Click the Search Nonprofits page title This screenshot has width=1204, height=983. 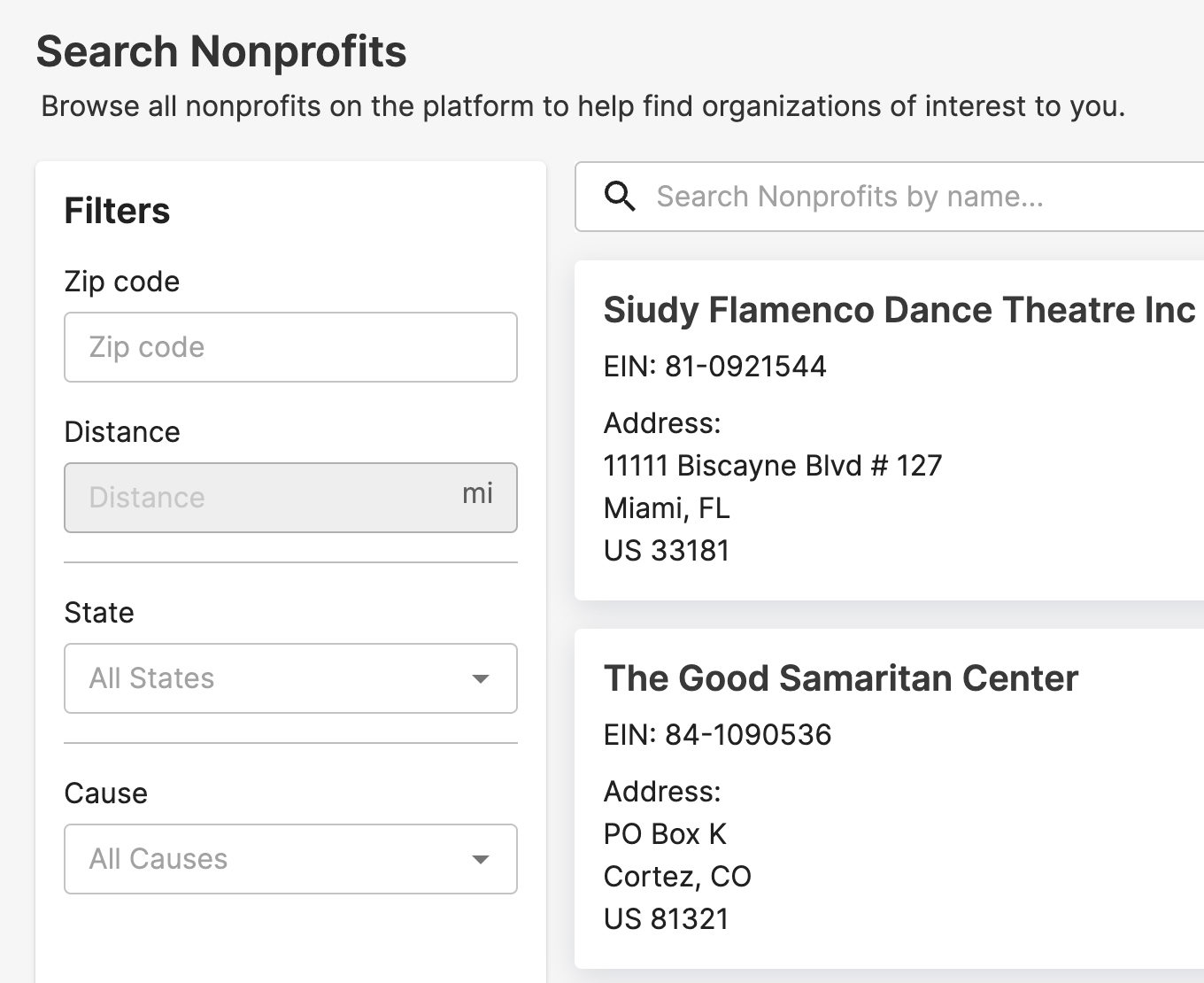(x=221, y=51)
